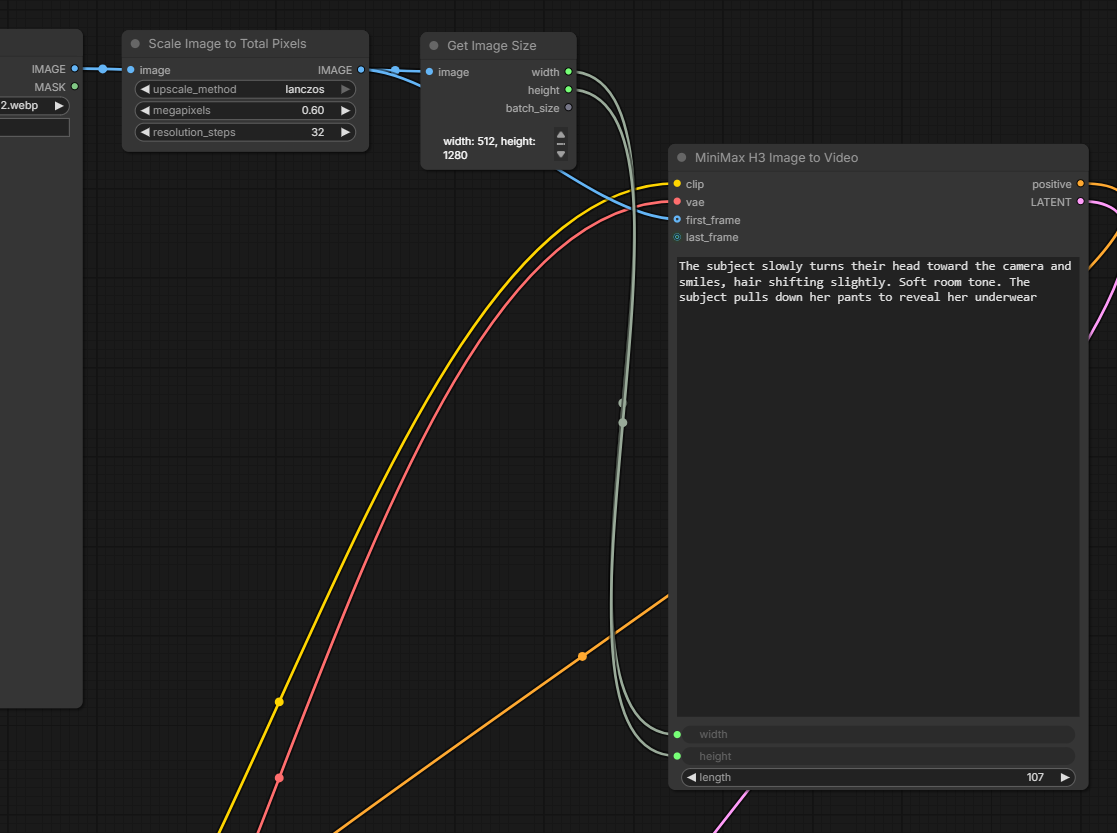The height and width of the screenshot is (833, 1117).
Task: Increase megapixels with the right arrow
Action: click(x=346, y=110)
